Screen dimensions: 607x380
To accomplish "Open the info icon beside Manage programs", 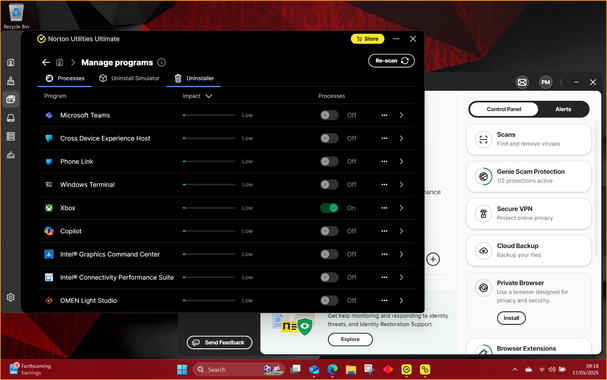I will tap(162, 62).
